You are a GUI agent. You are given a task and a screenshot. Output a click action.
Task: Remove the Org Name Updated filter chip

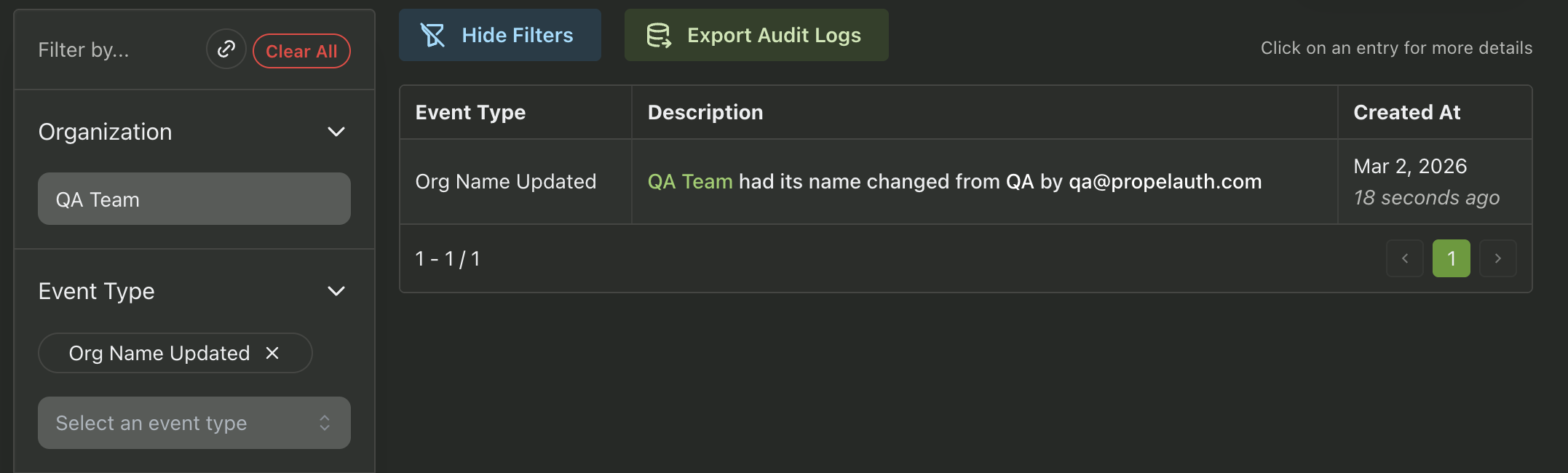pos(272,353)
